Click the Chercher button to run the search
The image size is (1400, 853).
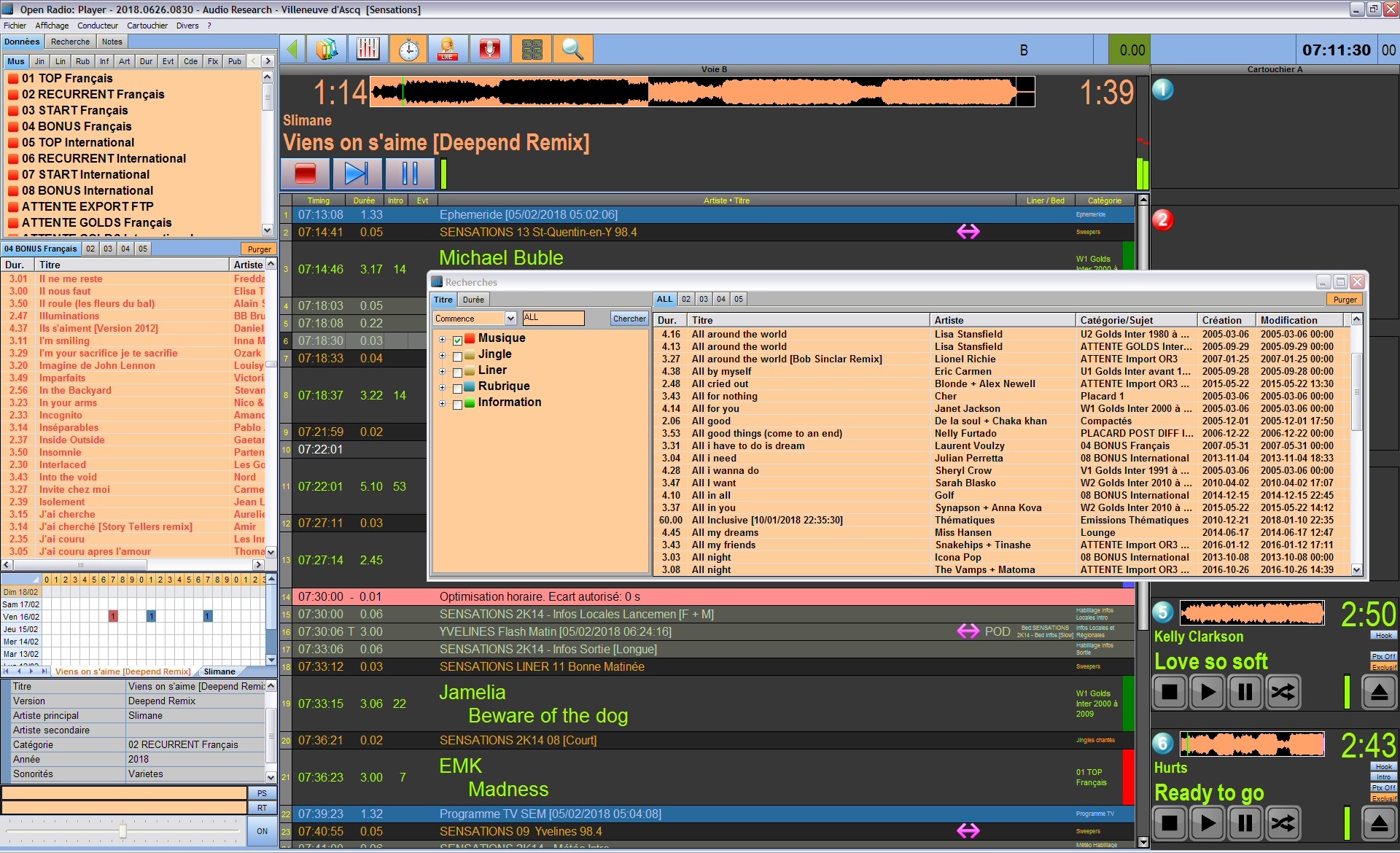click(x=629, y=318)
